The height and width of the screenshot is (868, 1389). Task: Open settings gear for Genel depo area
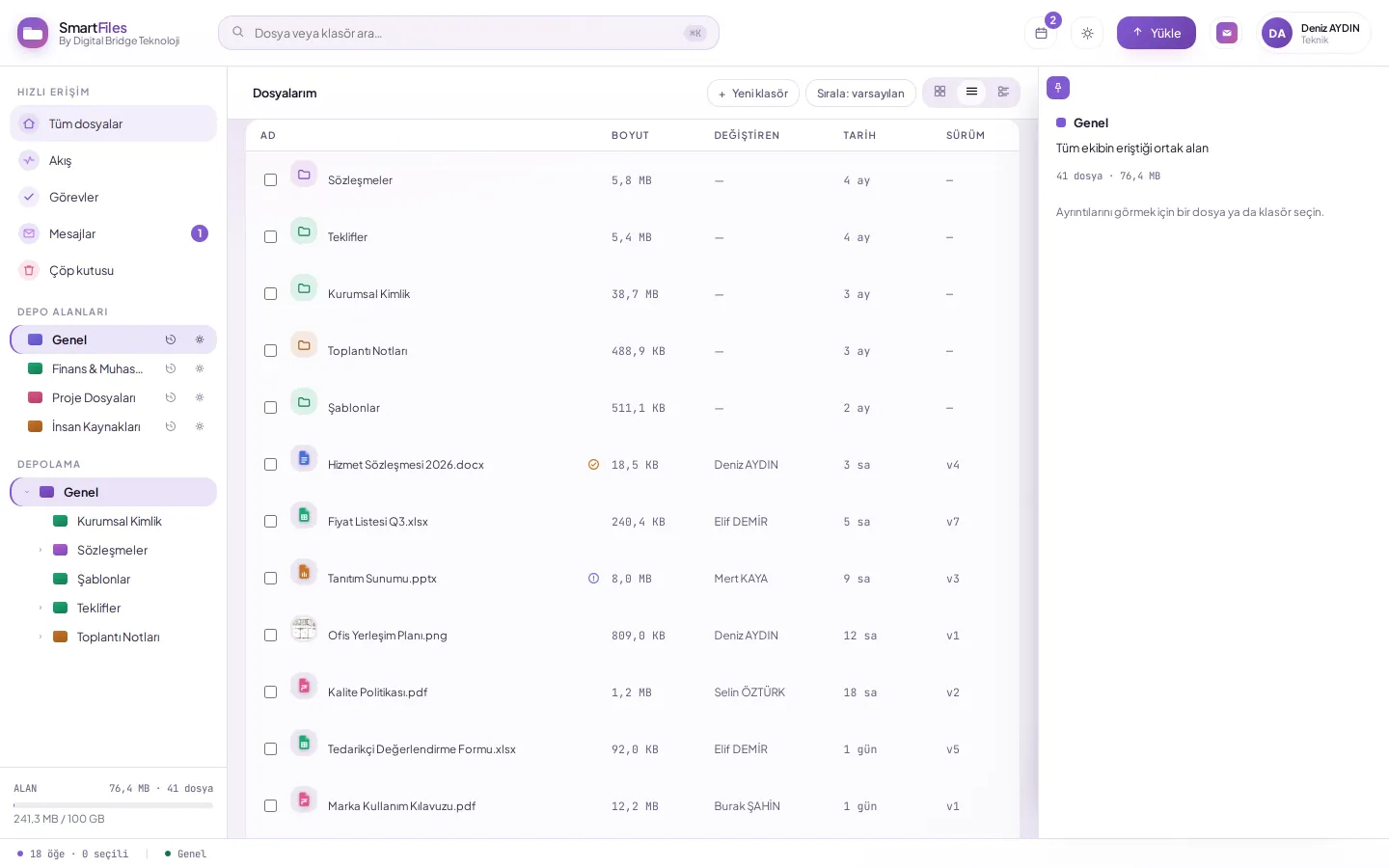[200, 339]
